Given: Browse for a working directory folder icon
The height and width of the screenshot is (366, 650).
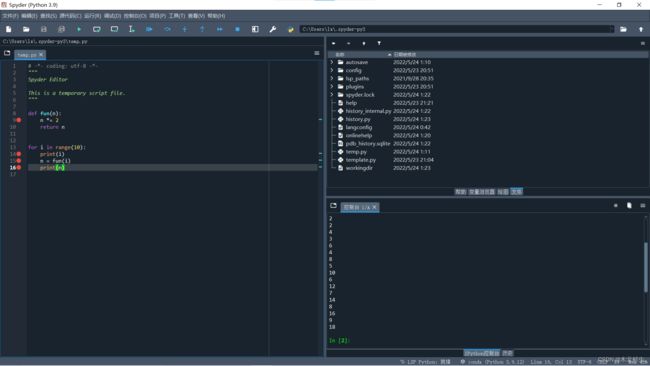Looking at the screenshot, I should point(623,29).
